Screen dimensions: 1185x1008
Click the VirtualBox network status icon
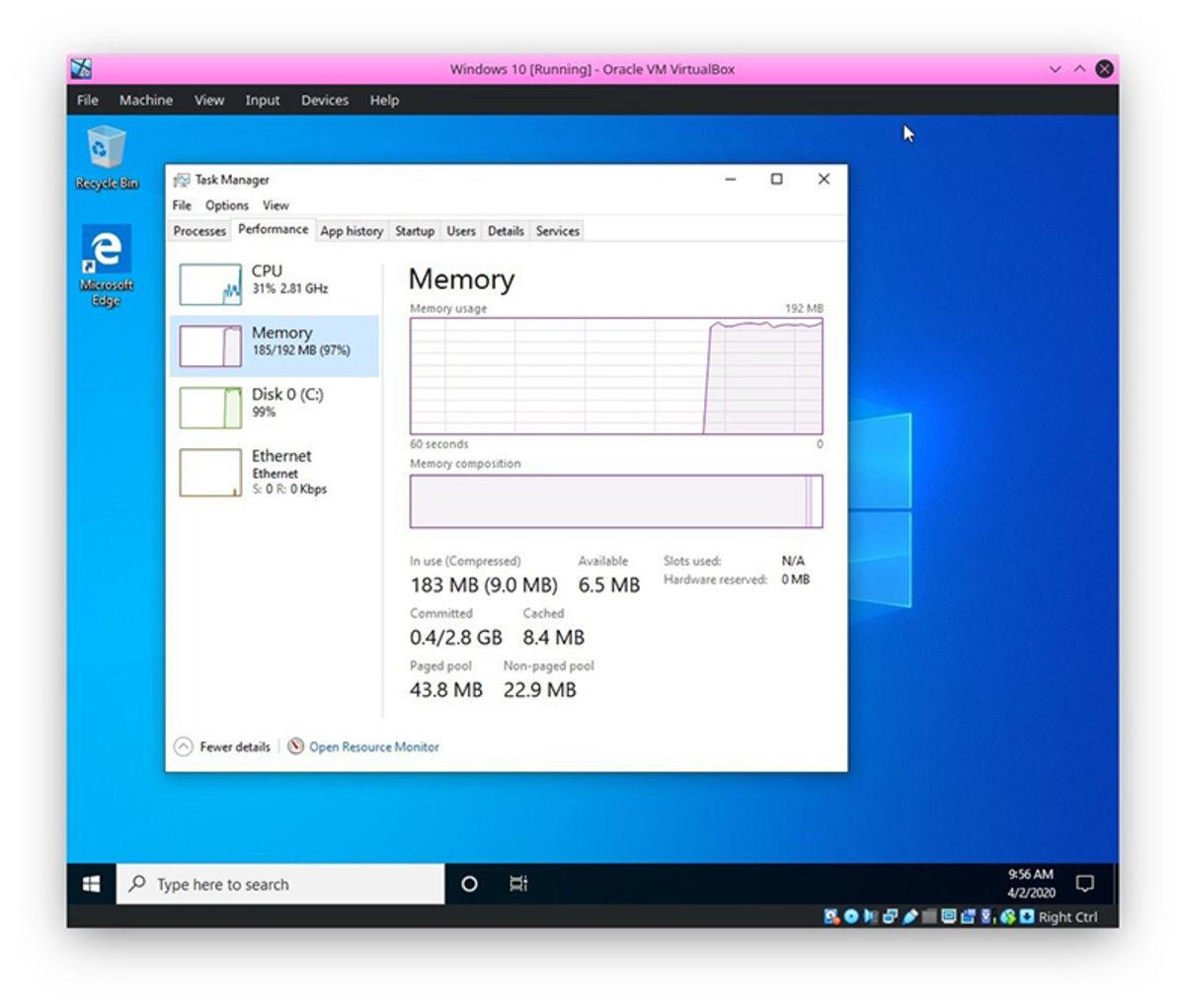[891, 917]
